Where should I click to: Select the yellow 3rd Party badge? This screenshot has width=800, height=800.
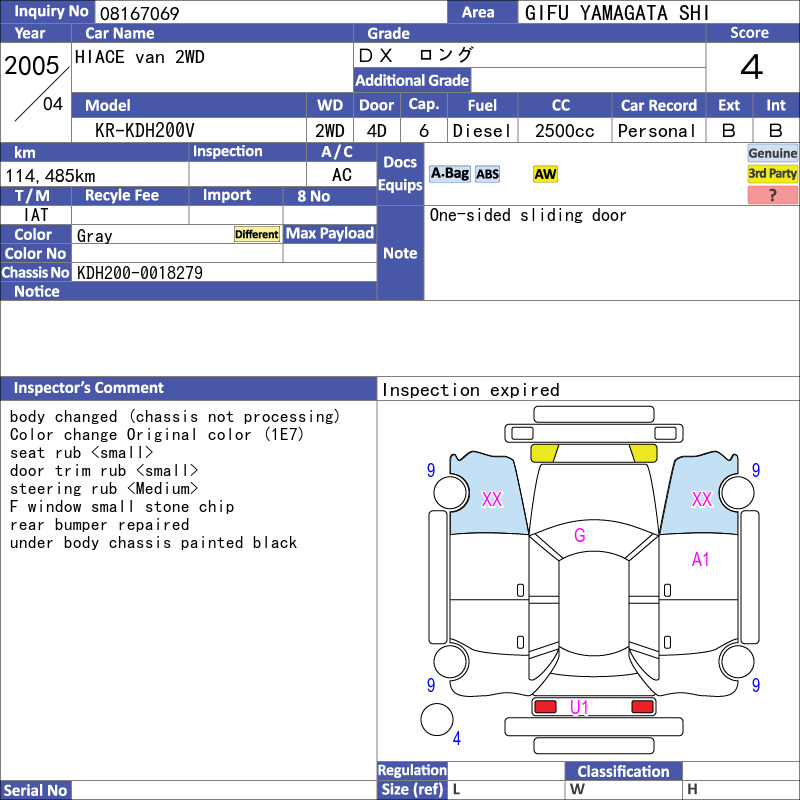pos(772,173)
